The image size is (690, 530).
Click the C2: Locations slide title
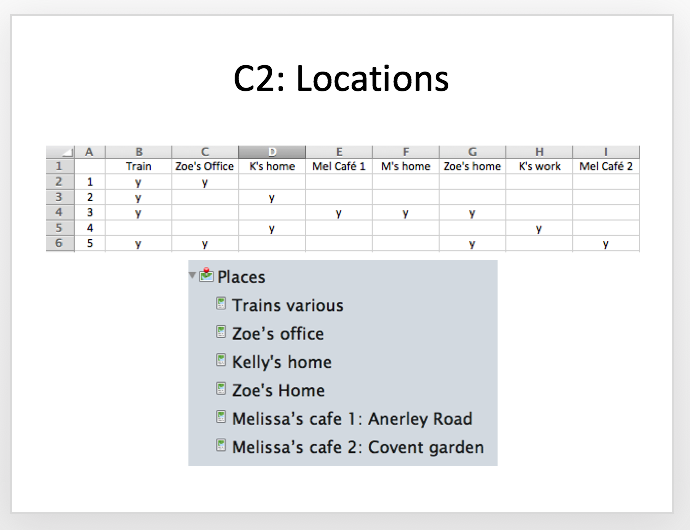[341, 78]
